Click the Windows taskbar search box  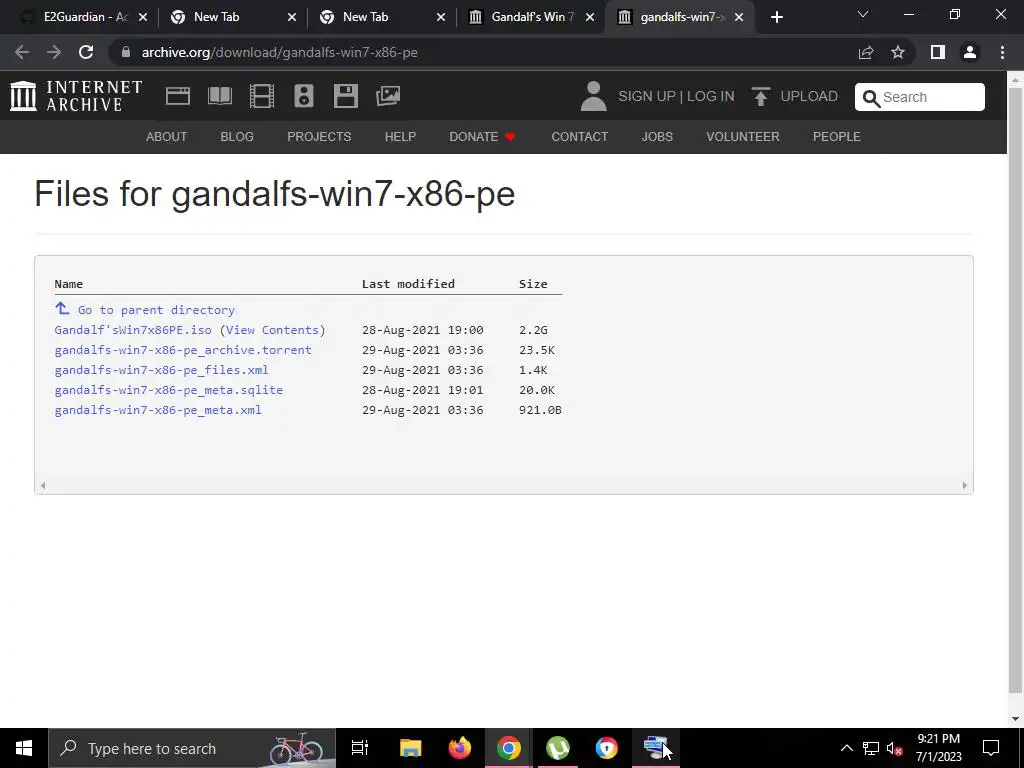pos(192,748)
